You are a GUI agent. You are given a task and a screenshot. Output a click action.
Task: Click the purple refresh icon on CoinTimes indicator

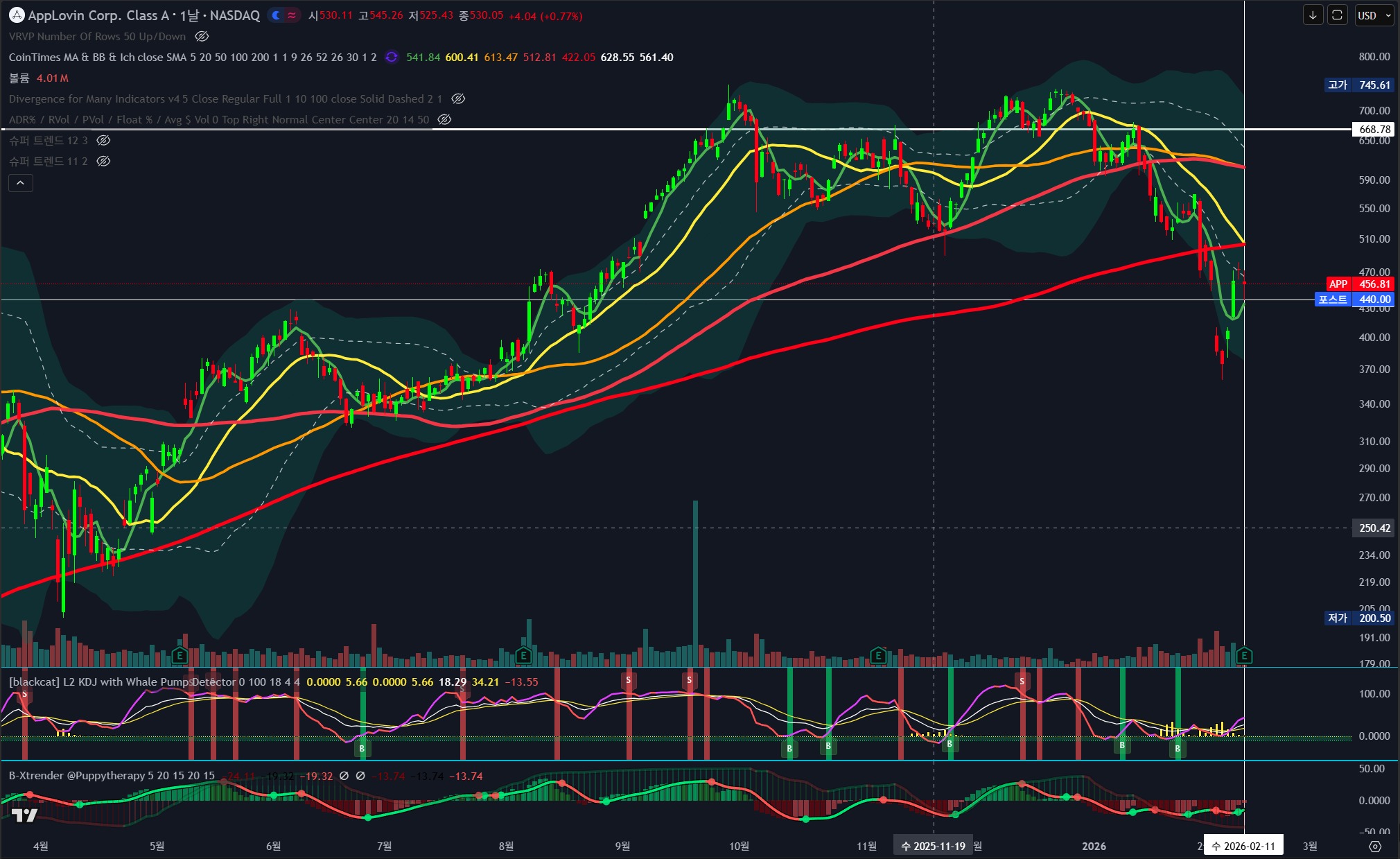pos(392,57)
